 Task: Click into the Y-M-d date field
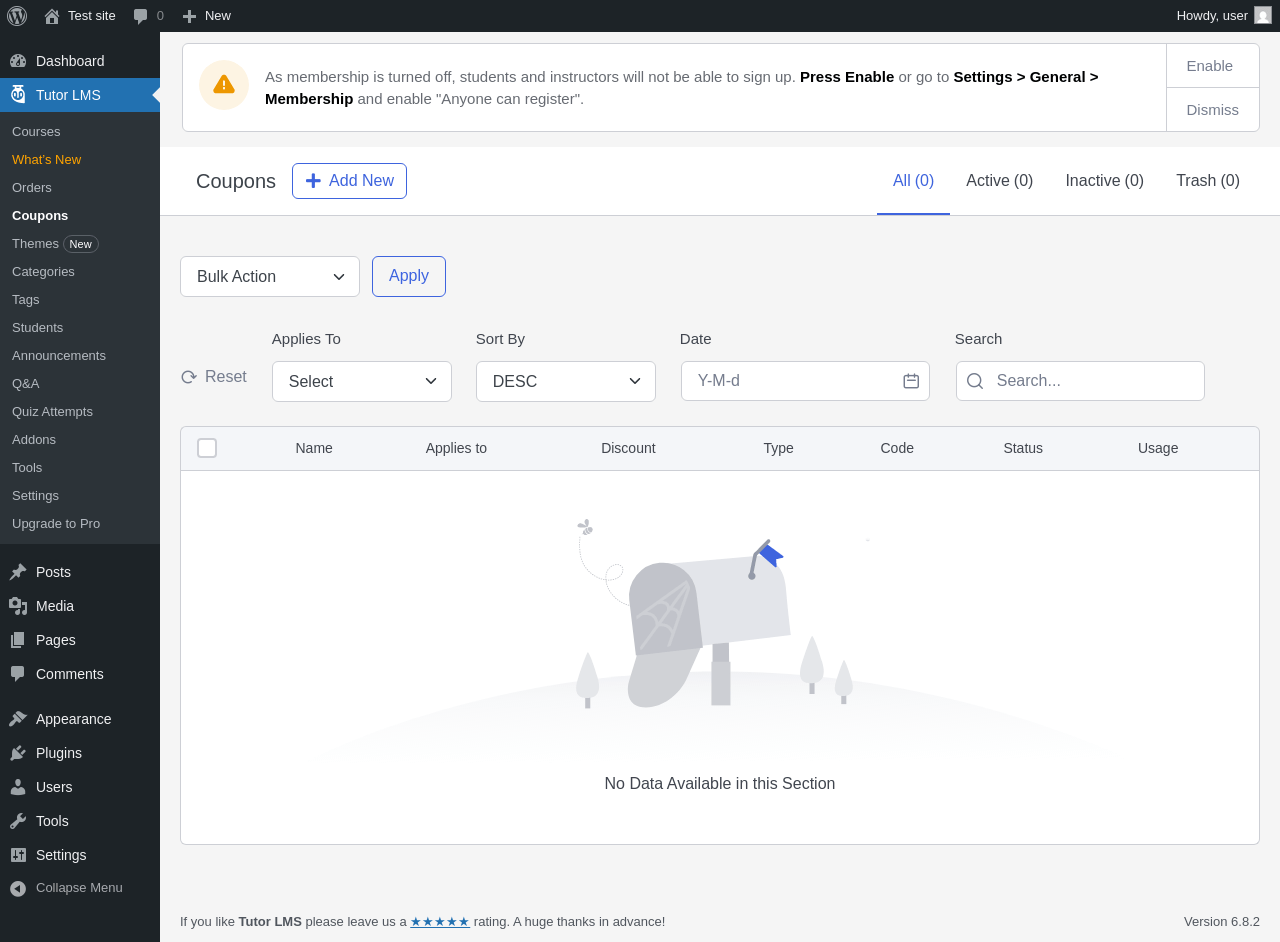(x=805, y=381)
